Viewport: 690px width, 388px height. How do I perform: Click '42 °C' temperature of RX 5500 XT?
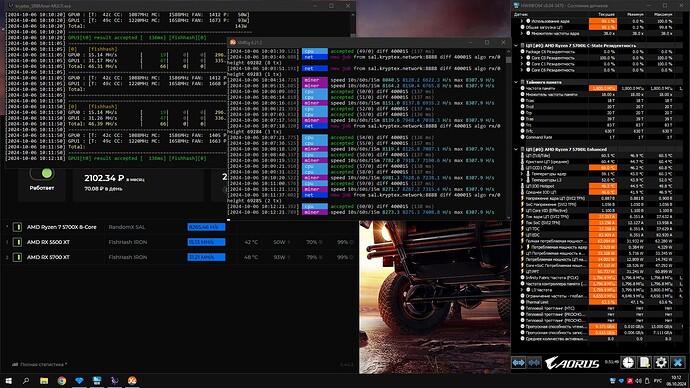[x=251, y=242]
